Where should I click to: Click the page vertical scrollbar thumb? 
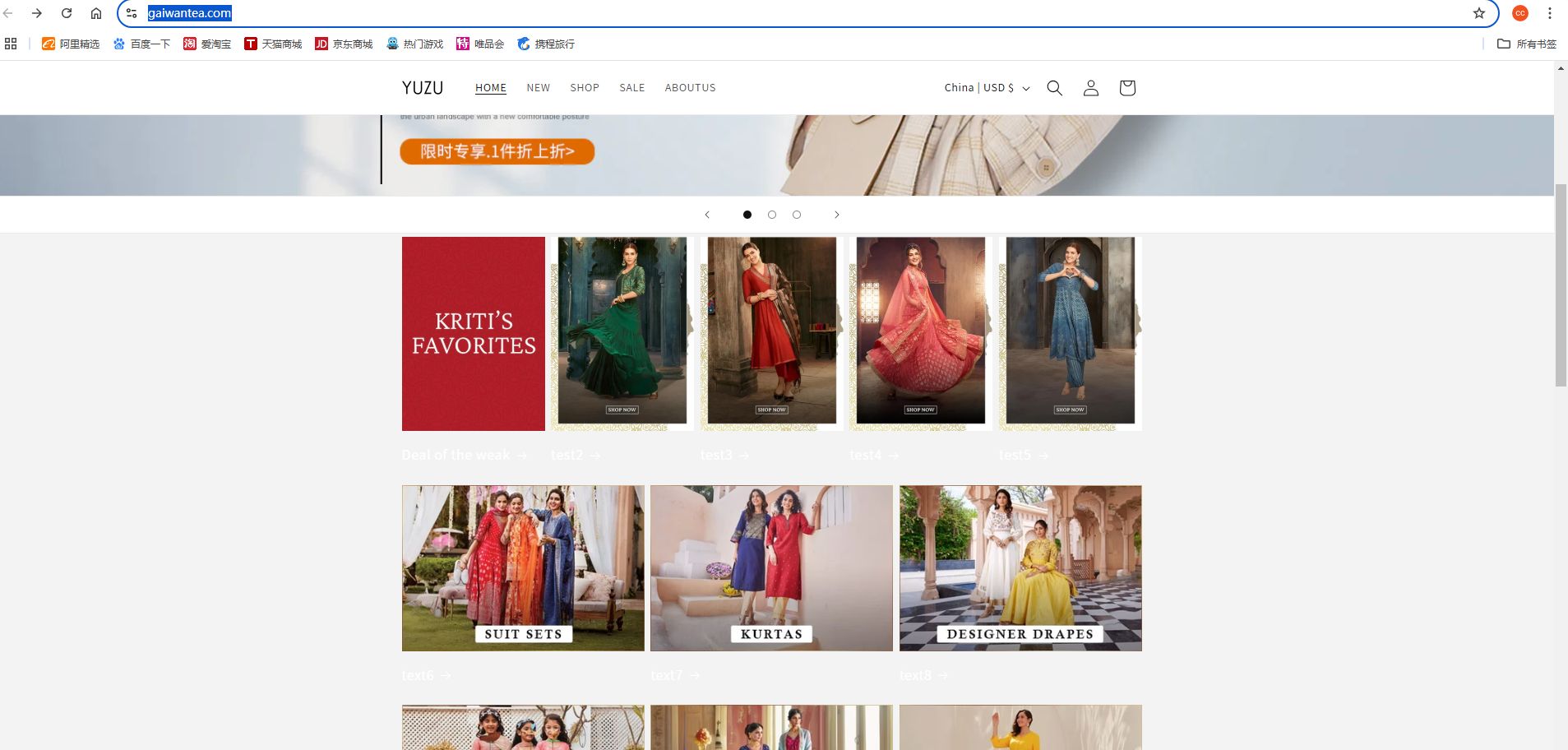pyautogui.click(x=1561, y=285)
